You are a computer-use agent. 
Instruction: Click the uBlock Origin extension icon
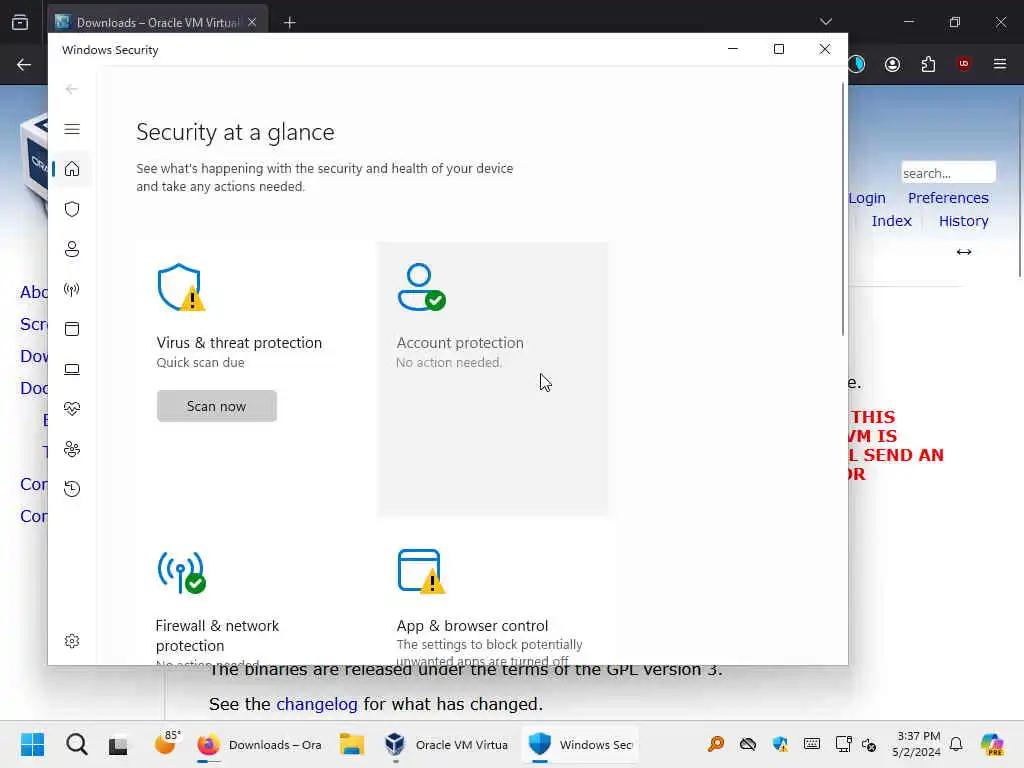pos(963,64)
